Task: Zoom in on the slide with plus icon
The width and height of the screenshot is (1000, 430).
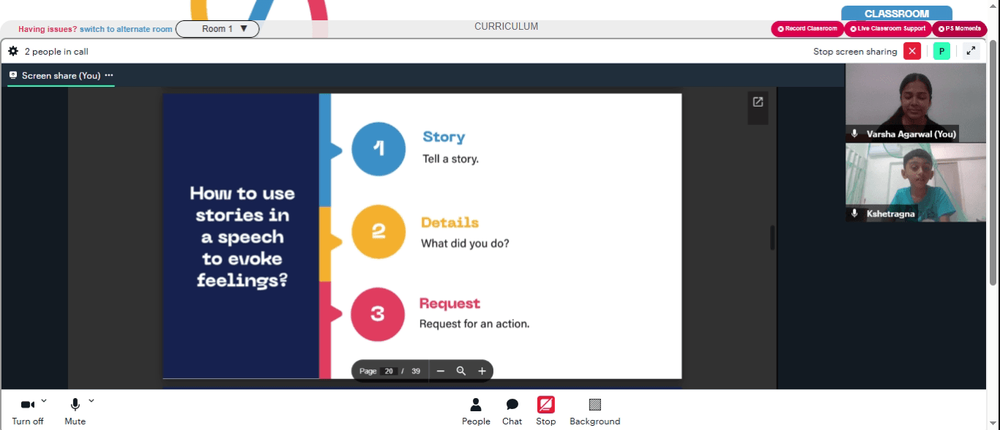Action: click(482, 371)
